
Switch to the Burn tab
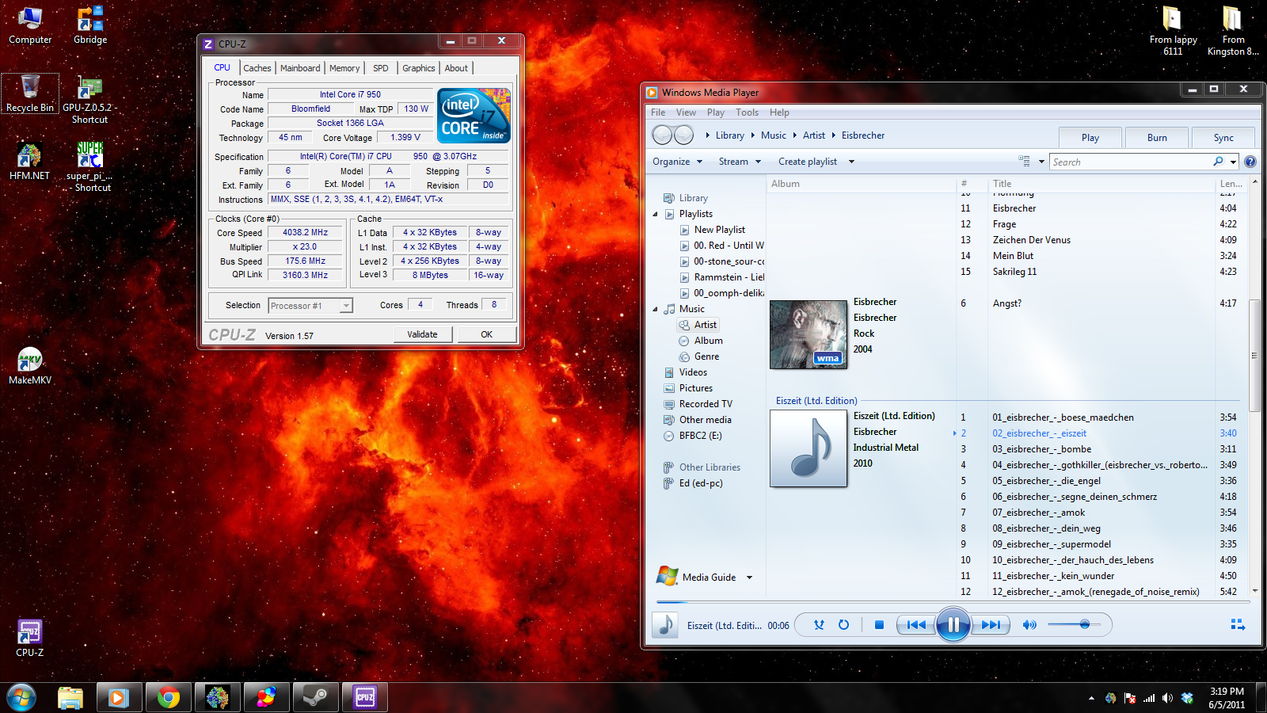coord(1157,138)
